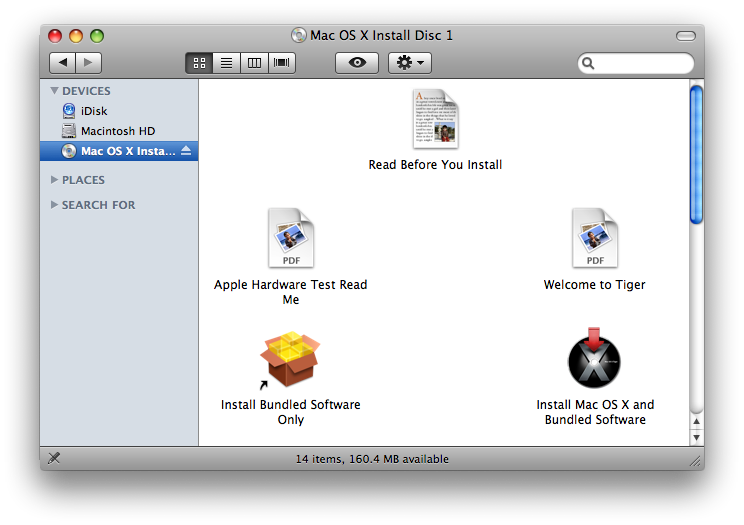Eject the Mac OS X Install disc
The image size is (744, 525).
click(x=187, y=151)
